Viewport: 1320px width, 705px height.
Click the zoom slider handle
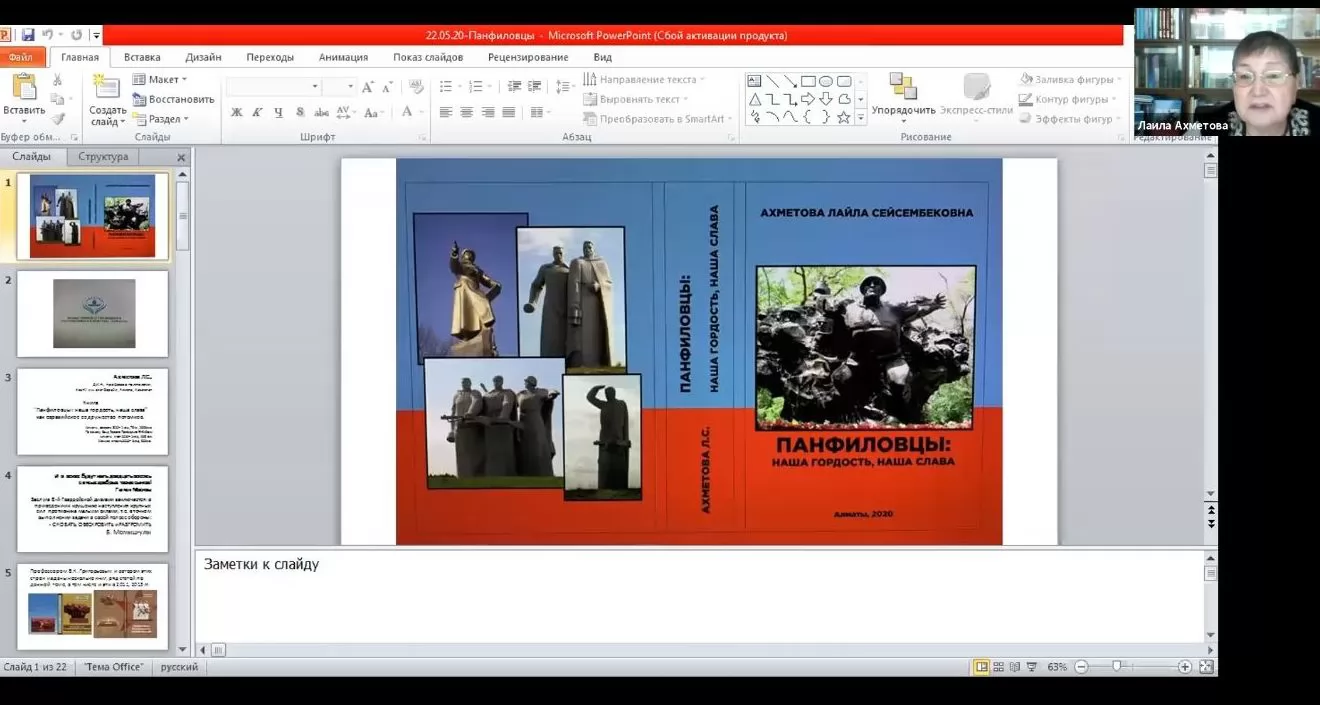(x=1116, y=667)
